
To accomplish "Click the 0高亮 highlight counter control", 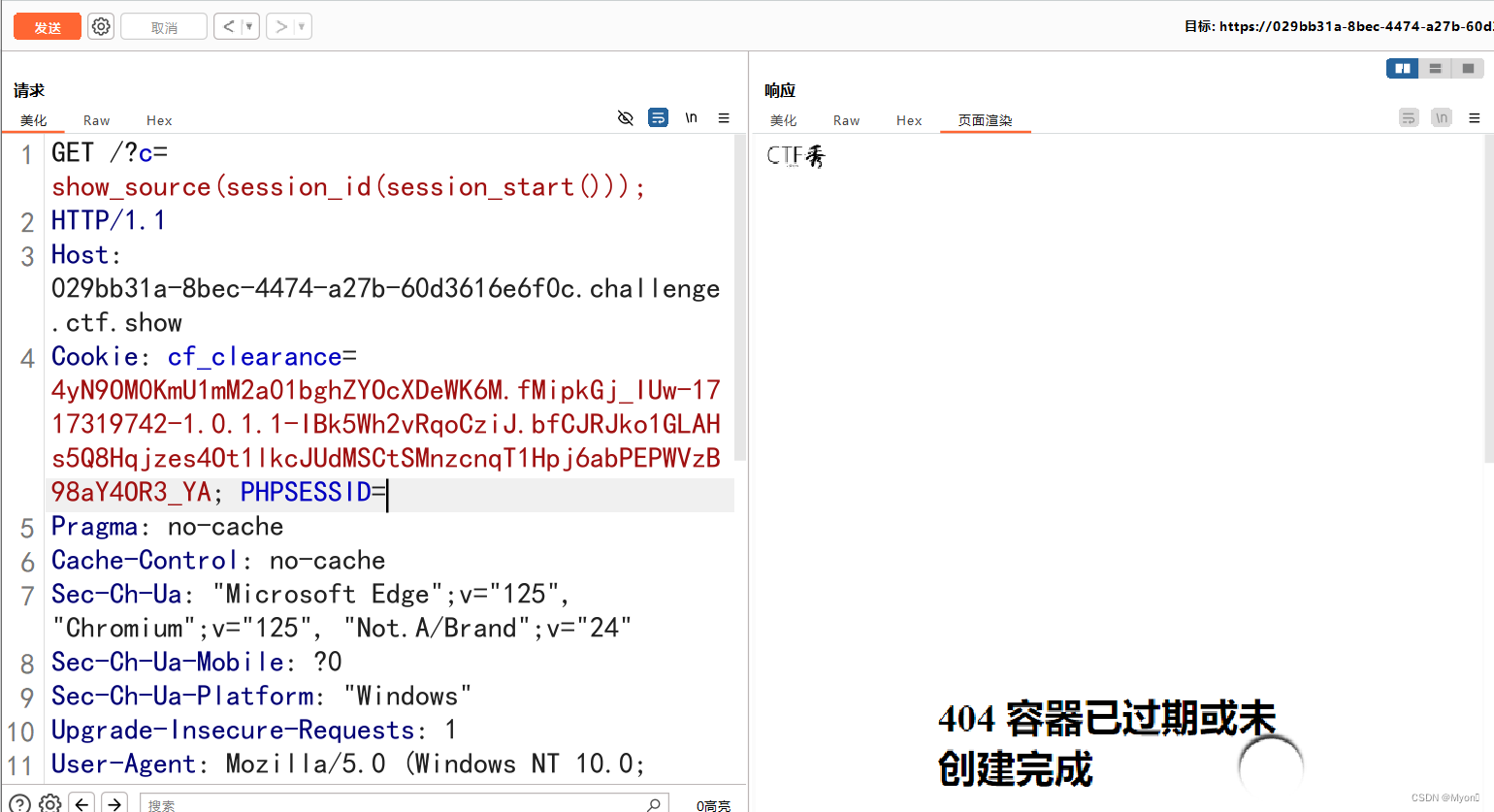I will [713, 805].
